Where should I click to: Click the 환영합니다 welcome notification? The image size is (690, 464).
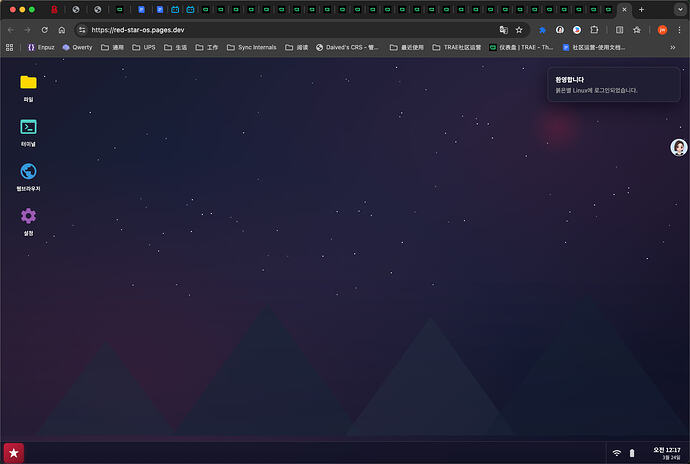613,85
